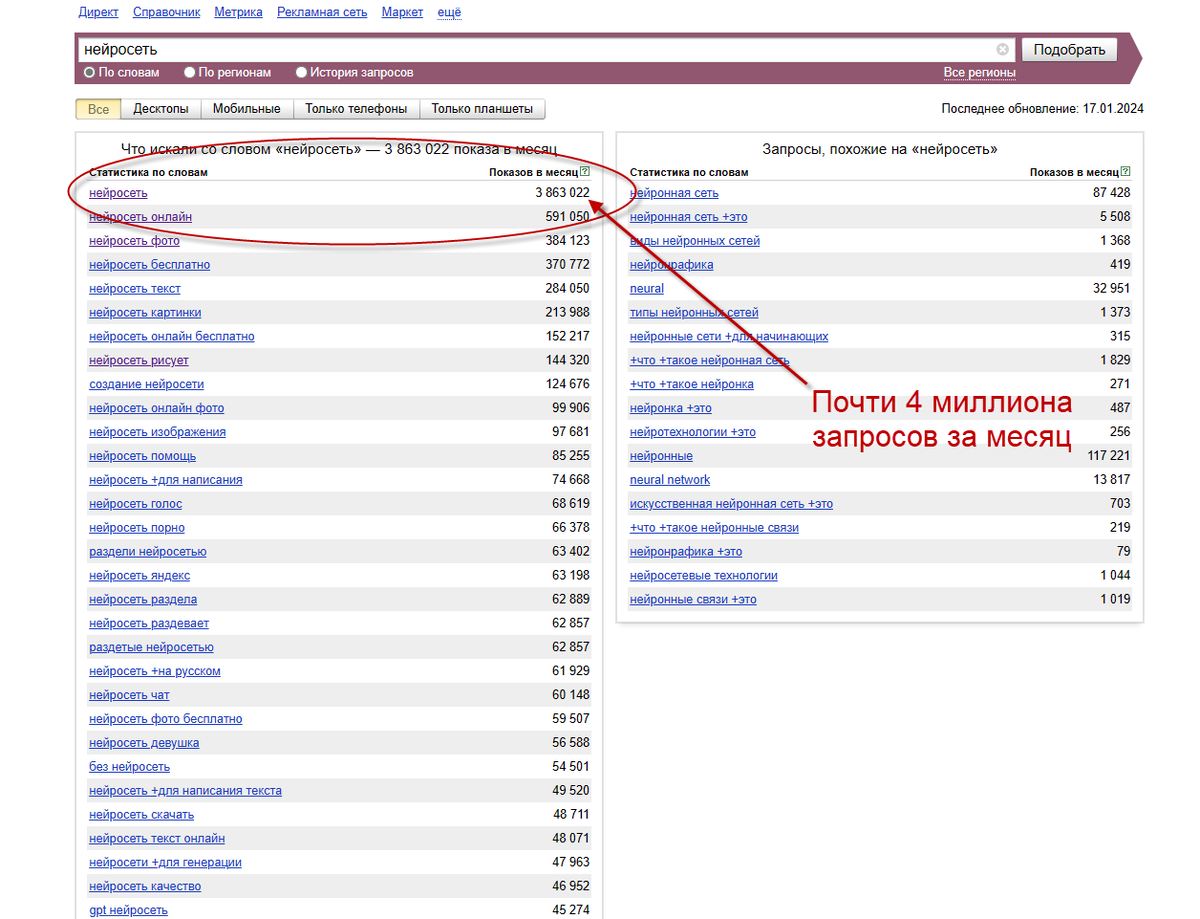Select the 'По словам' radio button
The width and height of the screenshot is (1200, 919).
[x=89, y=73]
